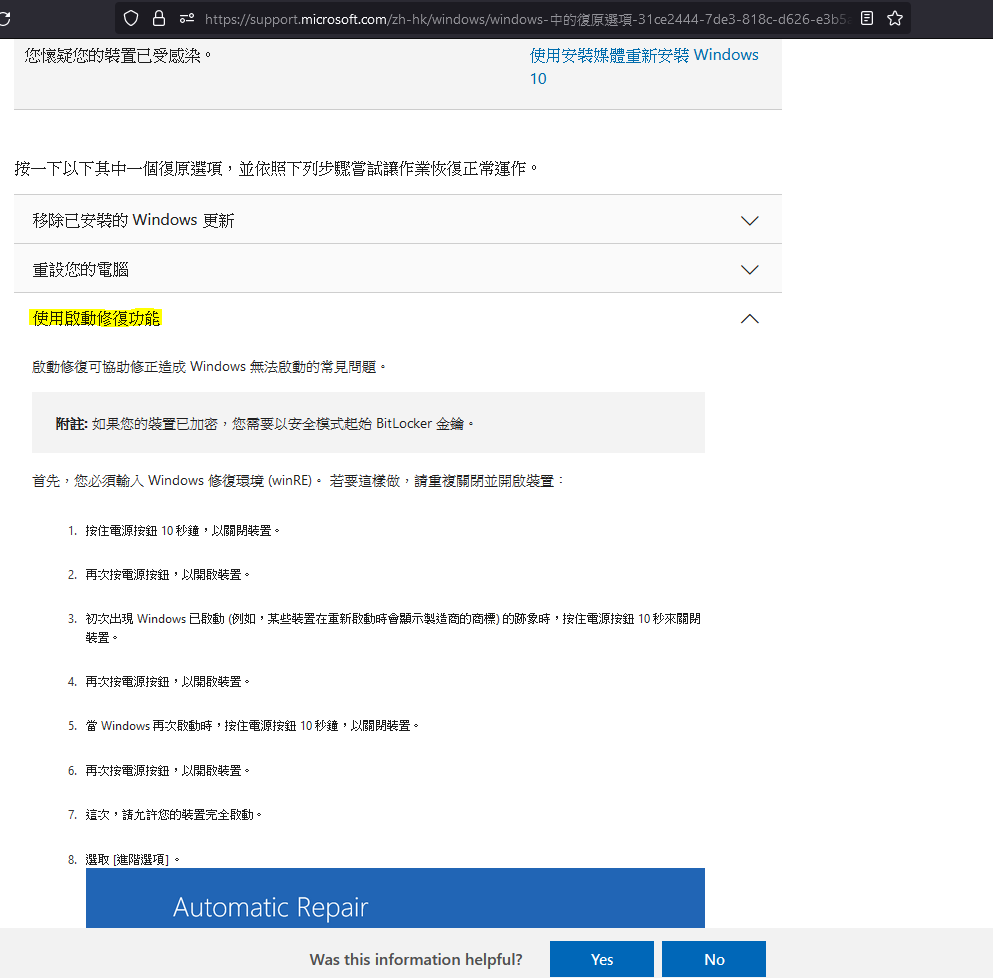Click the text 您懷疑您的裝置已受感染
993x978 pixels.
pyautogui.click(x=118, y=56)
